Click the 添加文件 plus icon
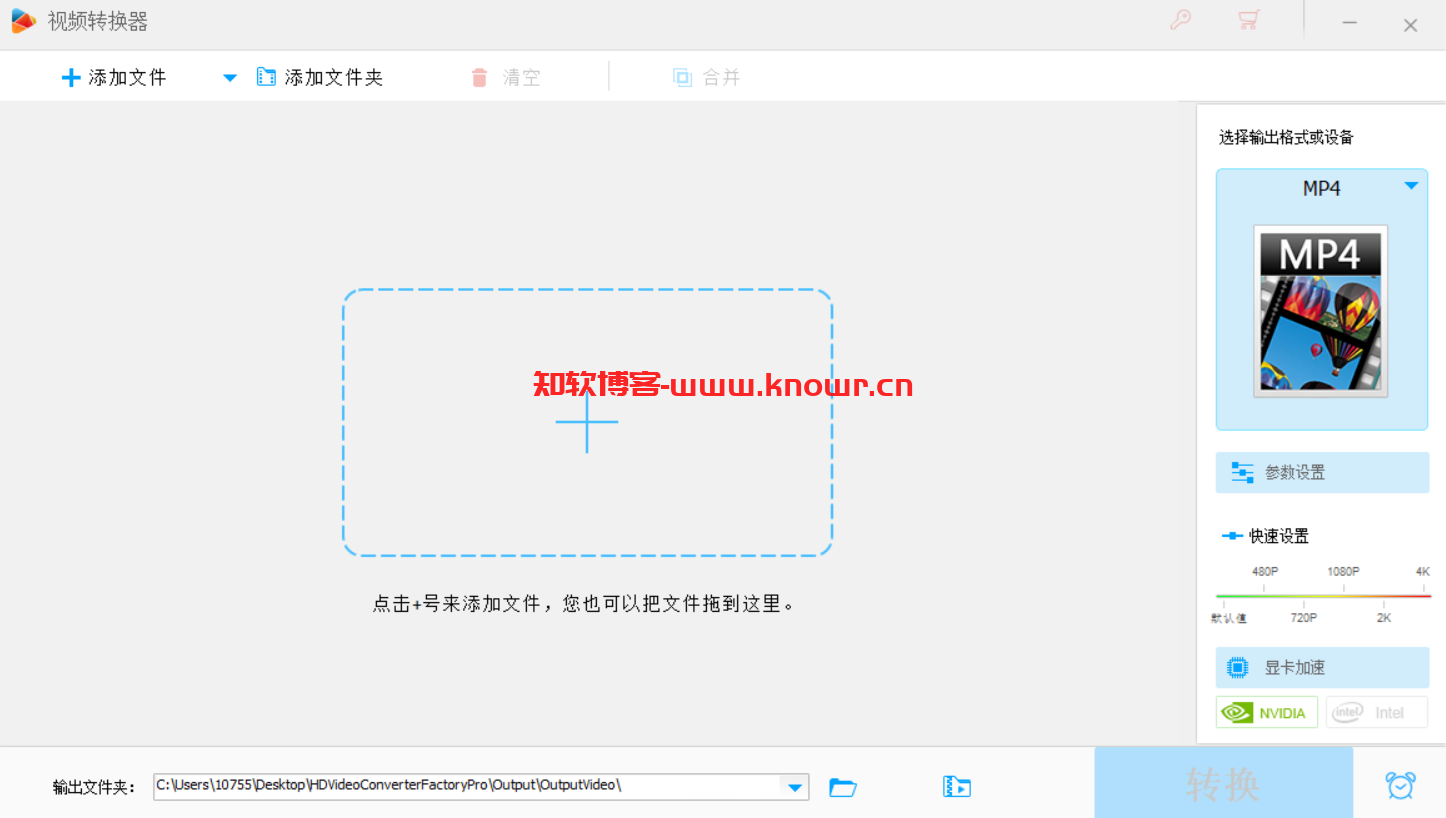1446x818 pixels. (71, 78)
